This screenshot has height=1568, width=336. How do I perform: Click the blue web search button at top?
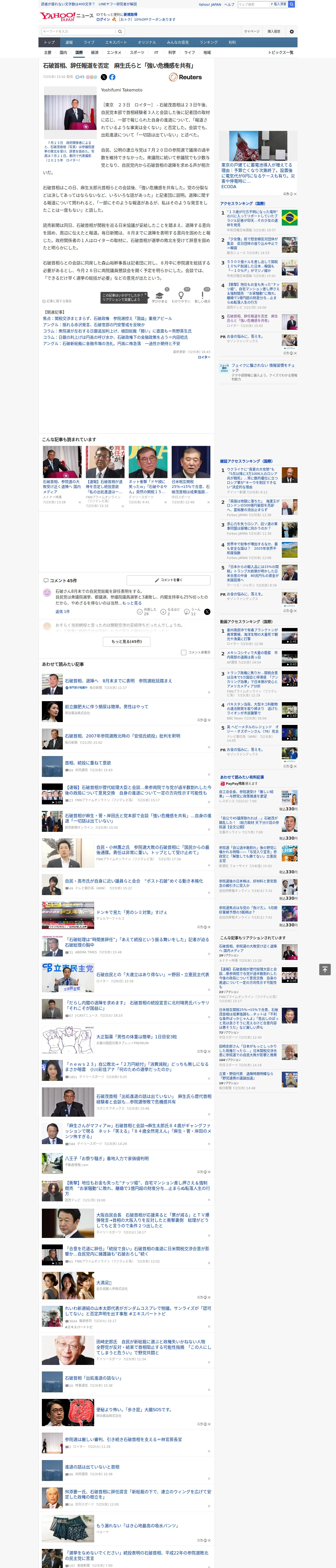click(x=292, y=4)
